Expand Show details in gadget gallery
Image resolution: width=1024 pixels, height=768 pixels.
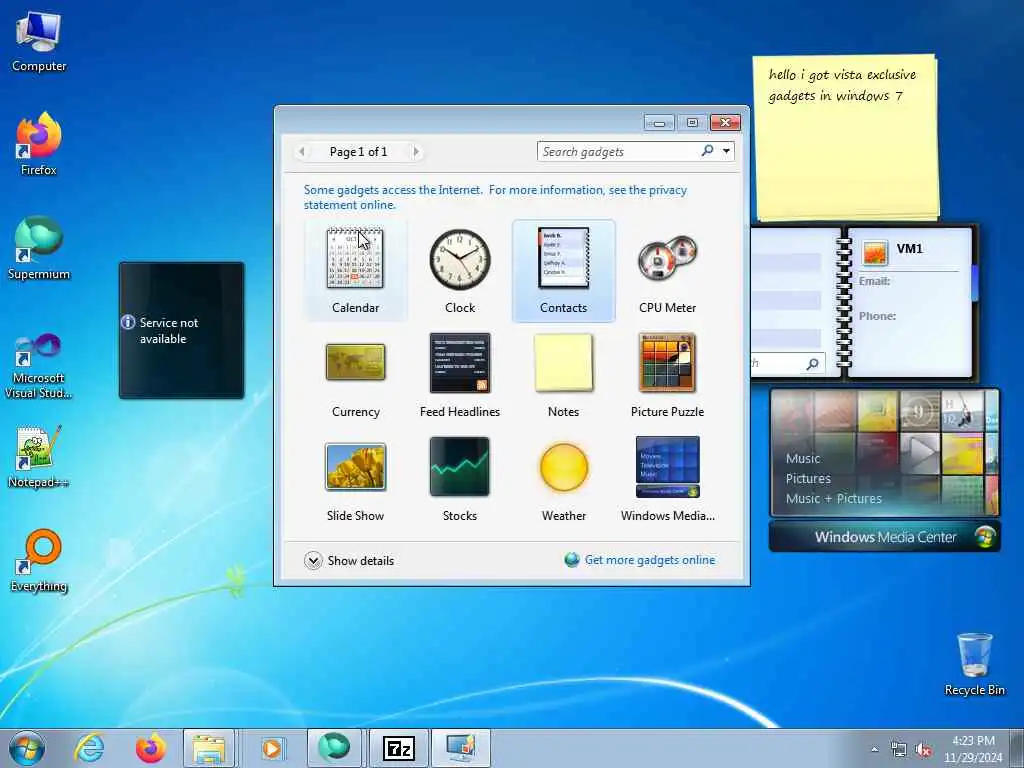click(x=349, y=560)
